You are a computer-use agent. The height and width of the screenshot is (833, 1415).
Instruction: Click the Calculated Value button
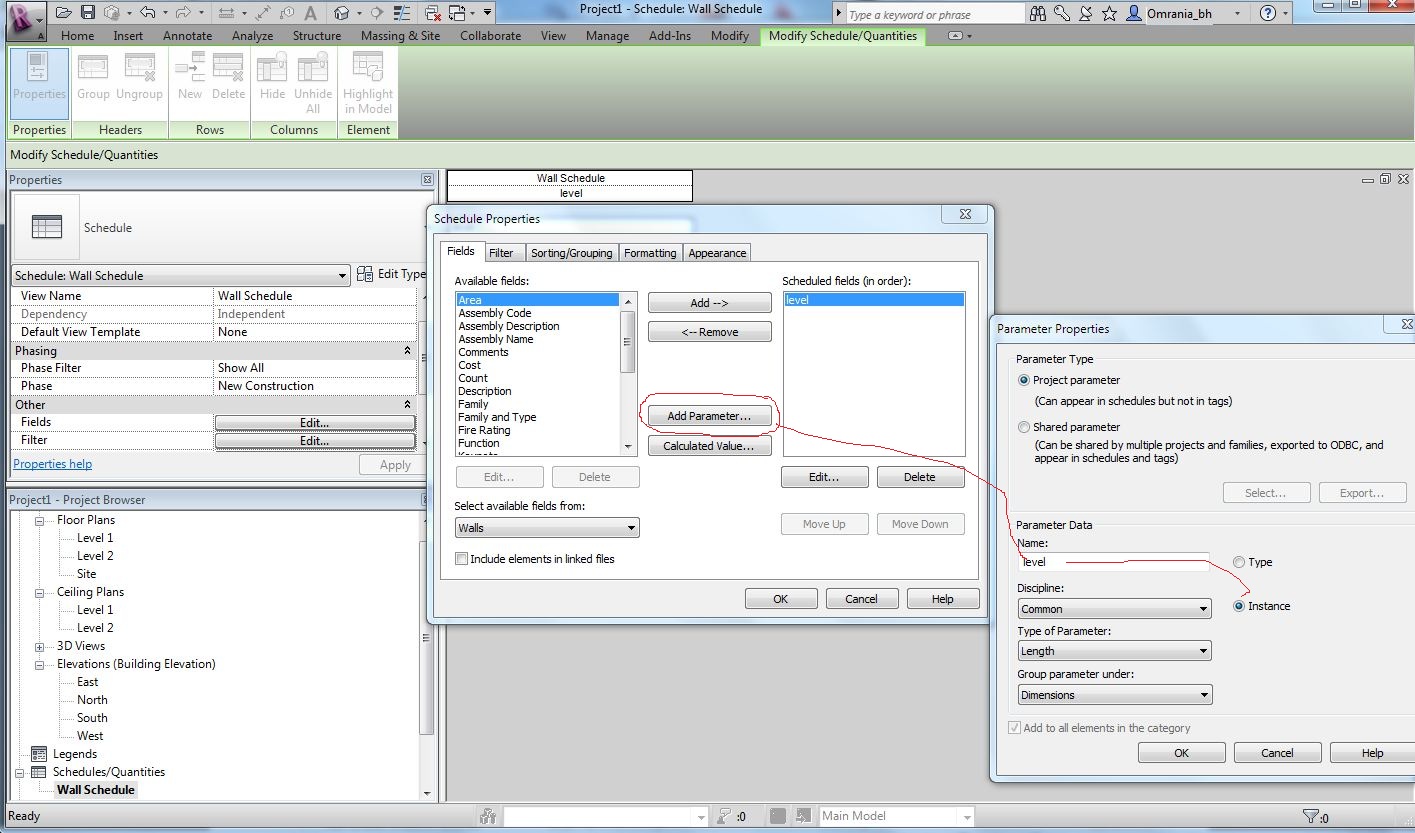coord(708,446)
